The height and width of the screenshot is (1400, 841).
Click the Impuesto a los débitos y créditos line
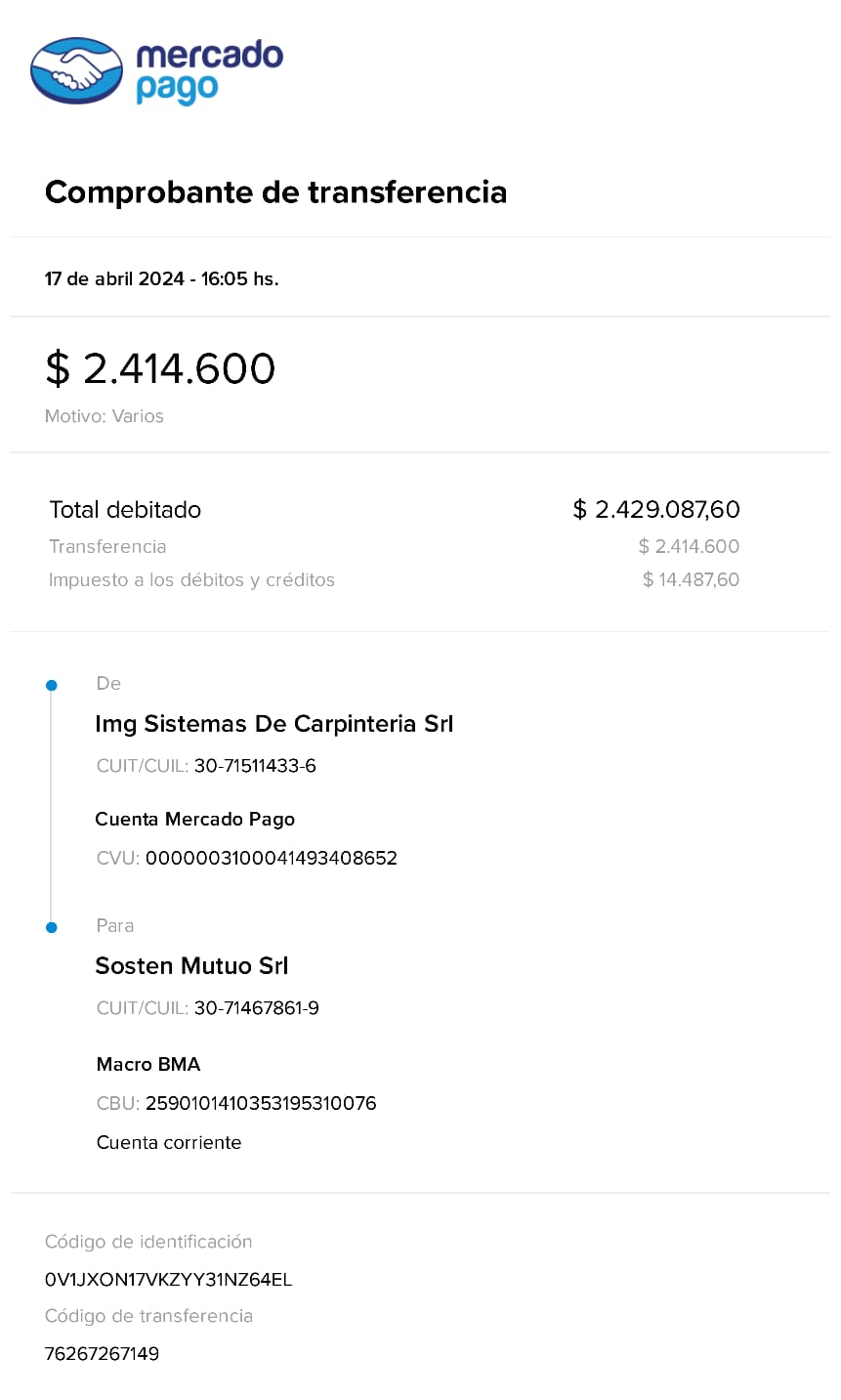tap(191, 580)
